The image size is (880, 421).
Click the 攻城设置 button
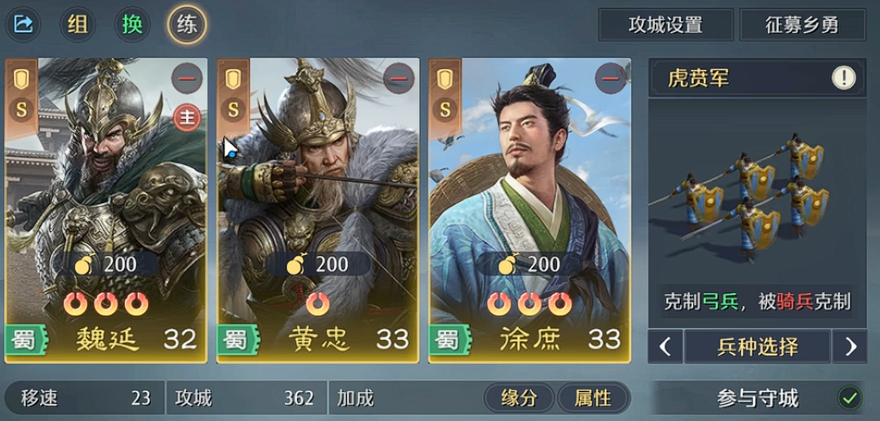click(666, 25)
